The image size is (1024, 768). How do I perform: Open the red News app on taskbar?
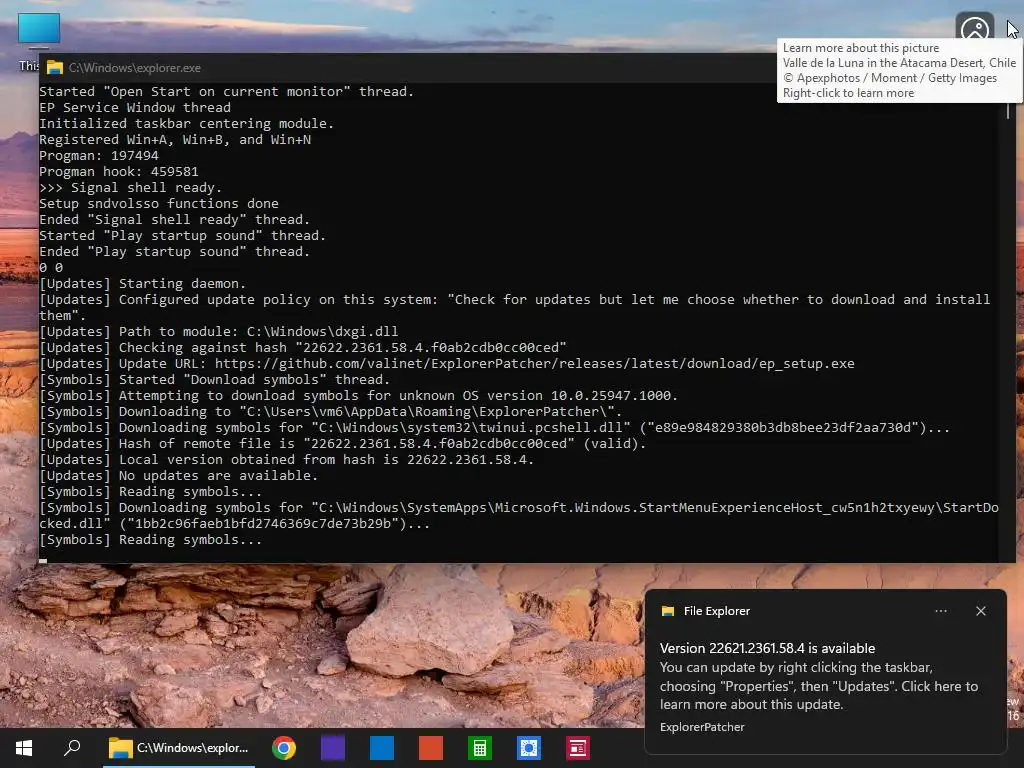pos(578,748)
